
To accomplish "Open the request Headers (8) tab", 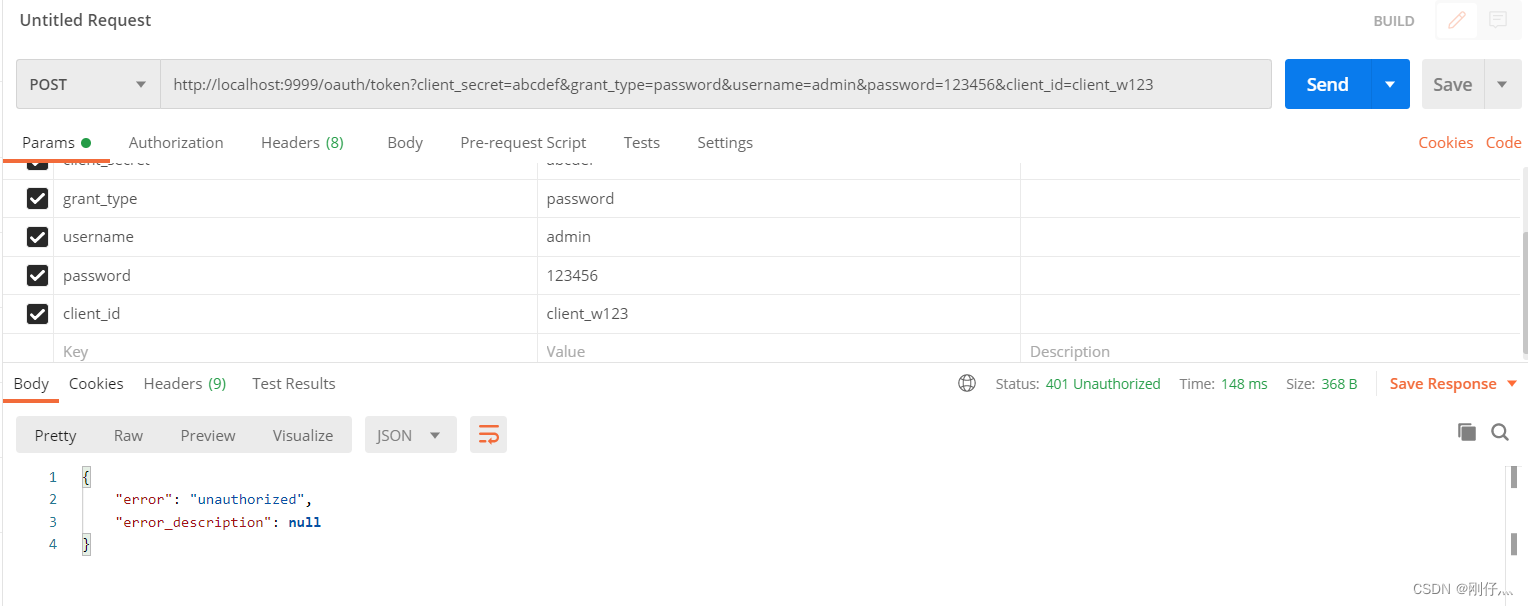I will [x=302, y=142].
